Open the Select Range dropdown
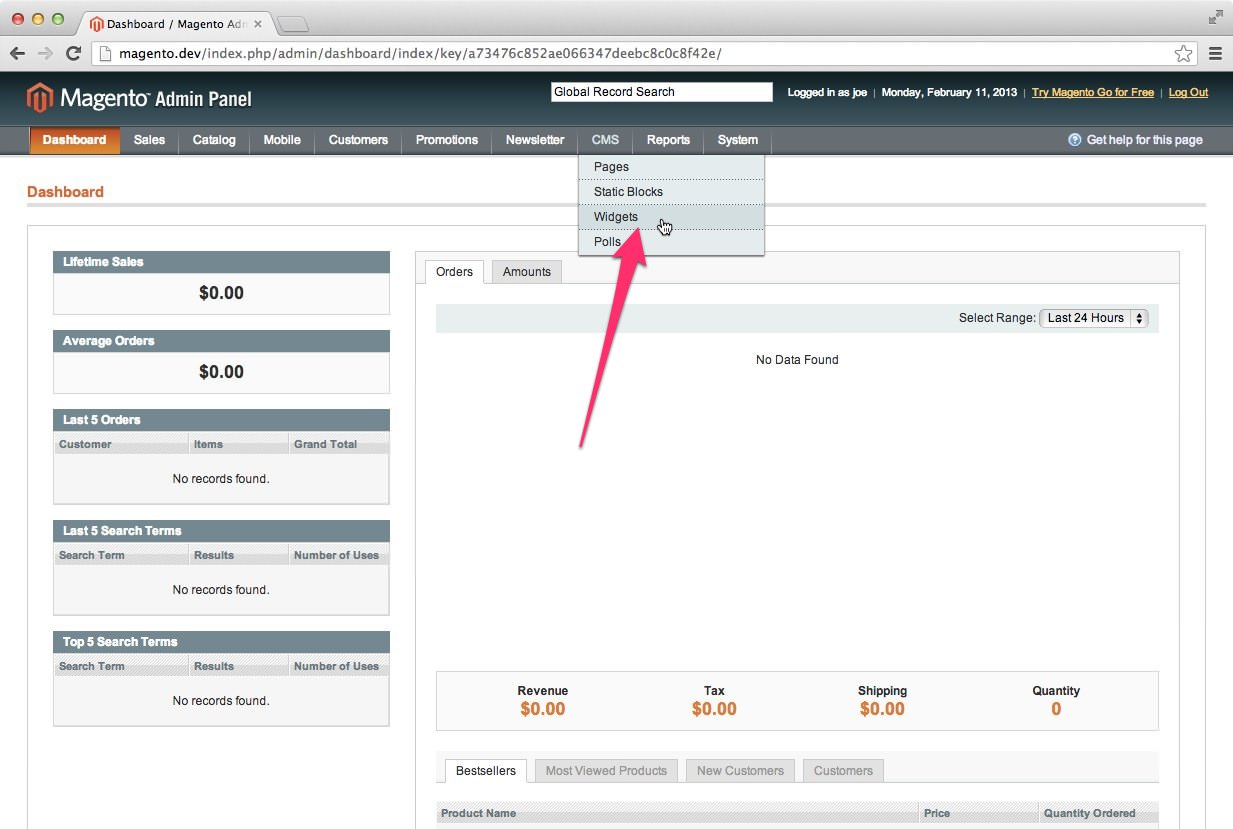 pyautogui.click(x=1094, y=318)
